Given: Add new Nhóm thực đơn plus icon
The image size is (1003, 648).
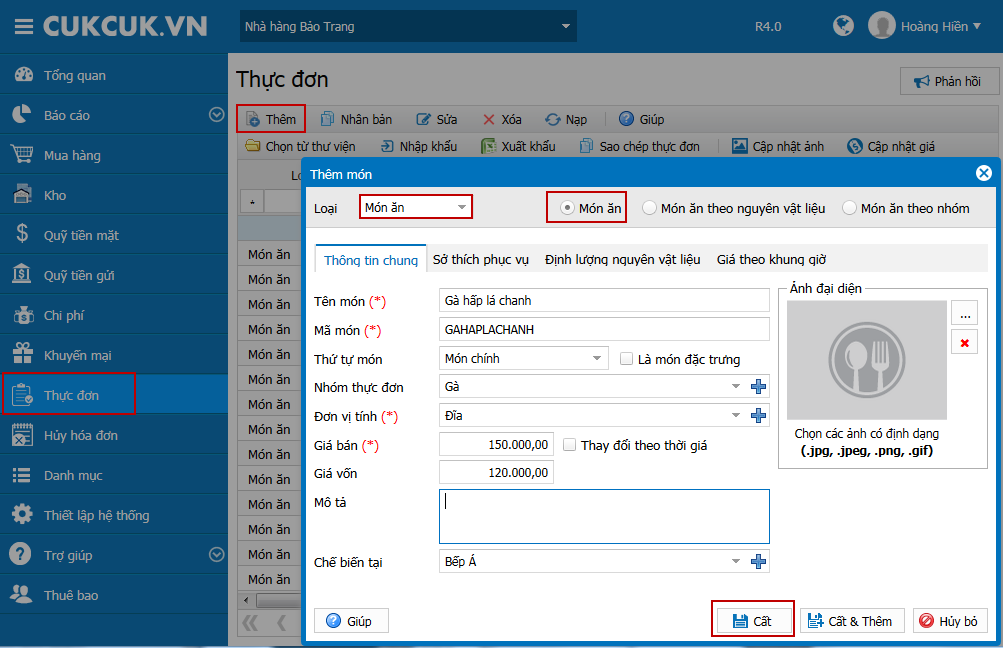Looking at the screenshot, I should tap(758, 386).
